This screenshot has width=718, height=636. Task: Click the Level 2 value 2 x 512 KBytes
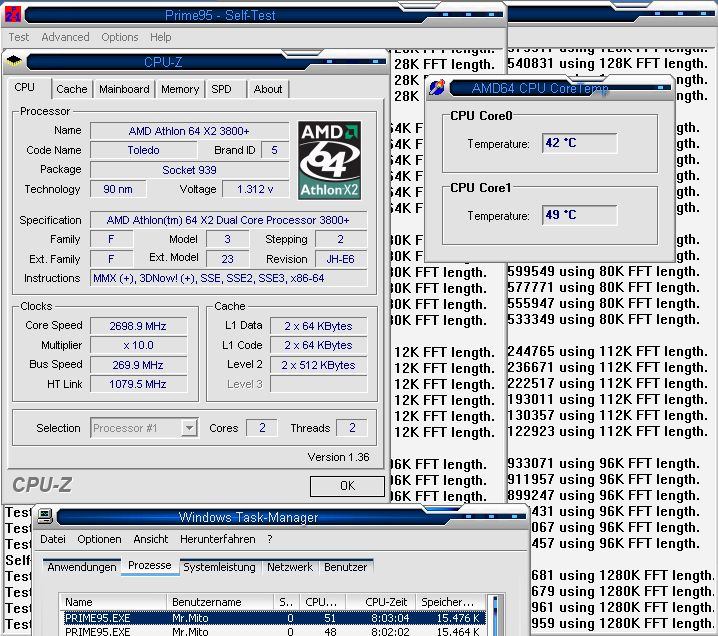318,365
